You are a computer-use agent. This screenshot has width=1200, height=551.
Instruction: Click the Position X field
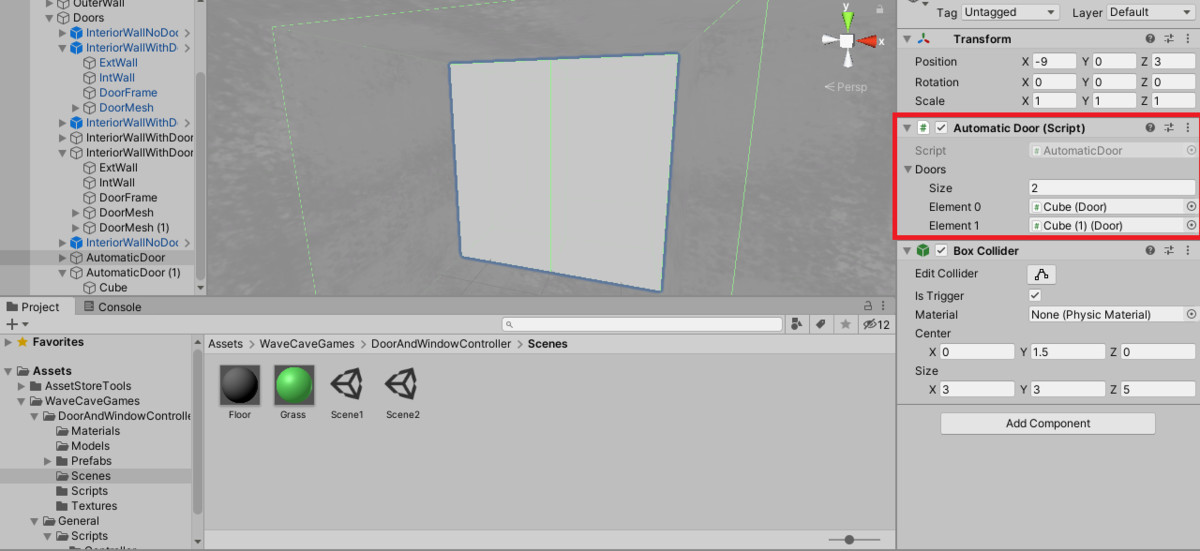coord(1054,62)
